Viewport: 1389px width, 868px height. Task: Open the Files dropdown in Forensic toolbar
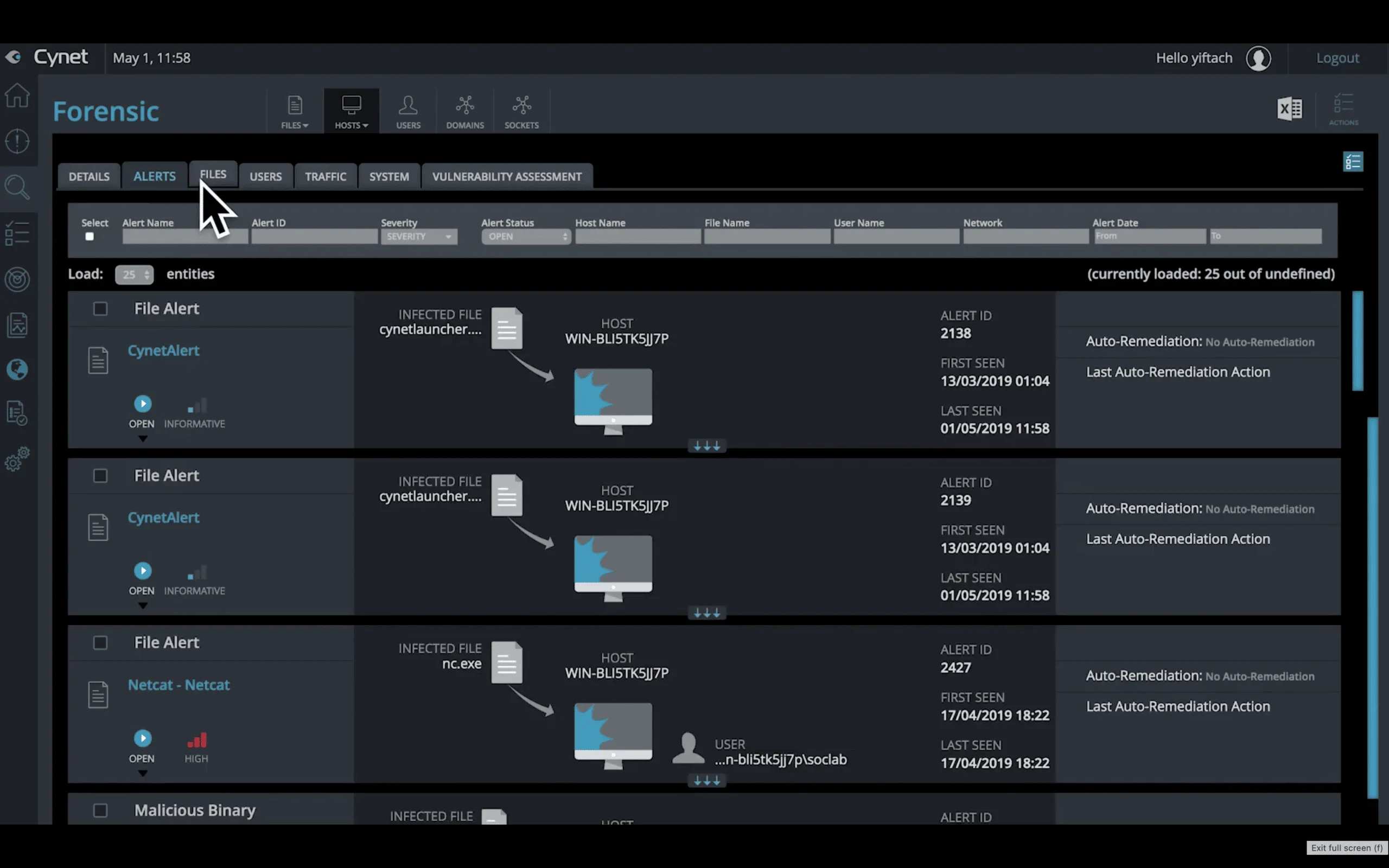coord(295,112)
